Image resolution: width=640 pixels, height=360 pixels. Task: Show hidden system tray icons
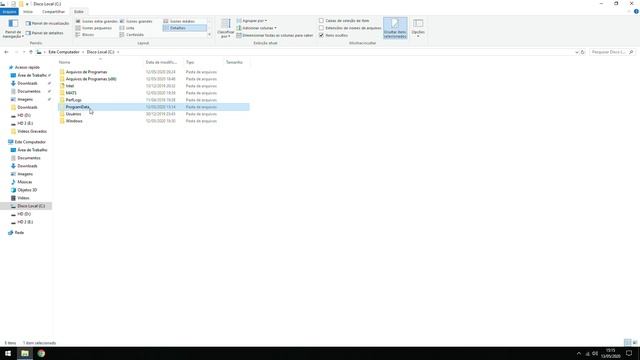click(578, 353)
